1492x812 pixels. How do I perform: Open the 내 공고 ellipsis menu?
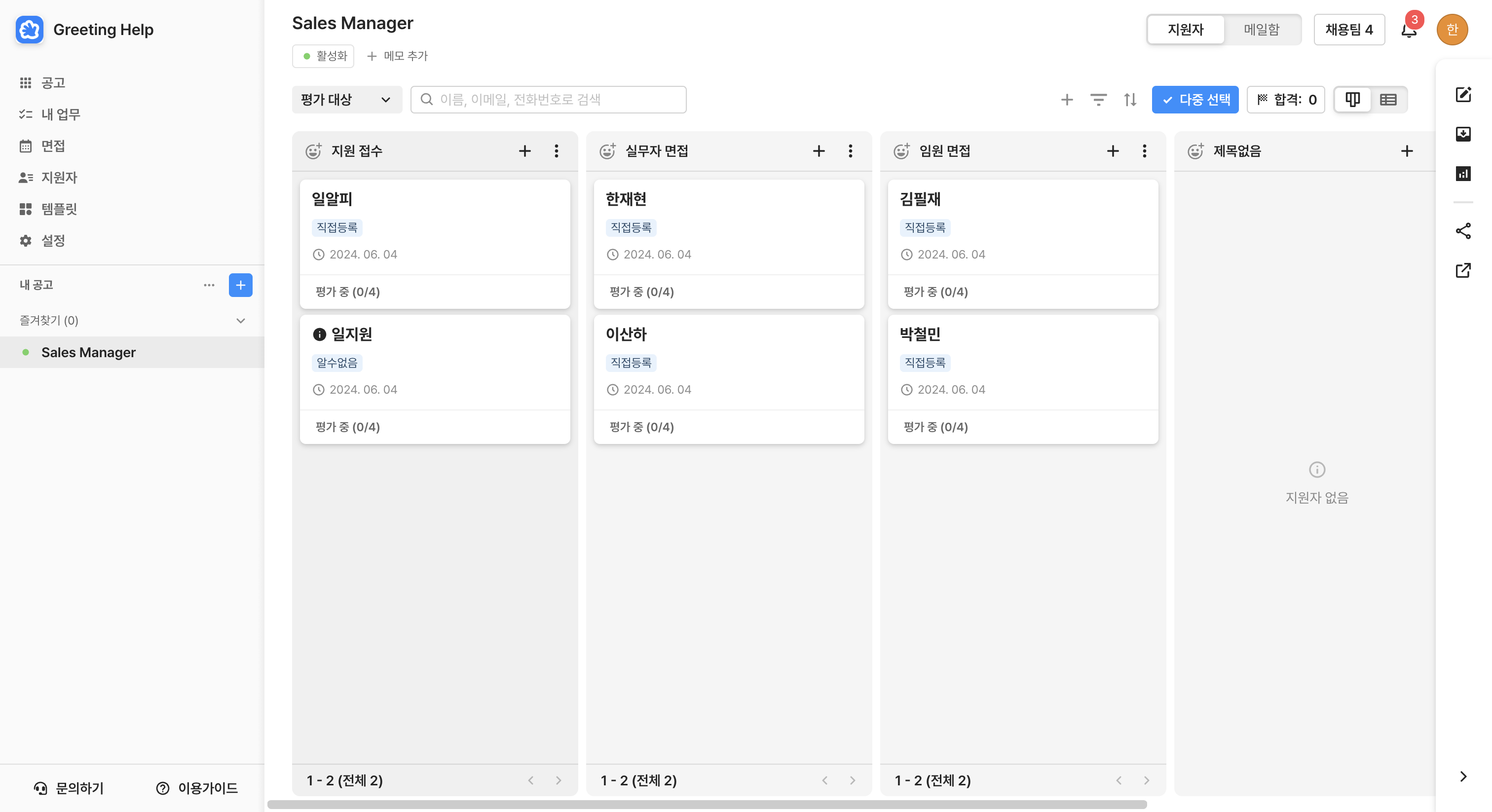tap(209, 285)
